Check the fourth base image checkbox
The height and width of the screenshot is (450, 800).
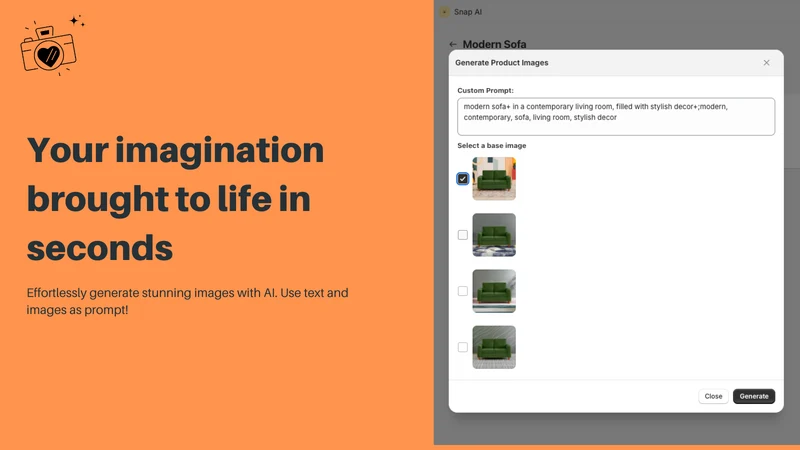coord(463,347)
